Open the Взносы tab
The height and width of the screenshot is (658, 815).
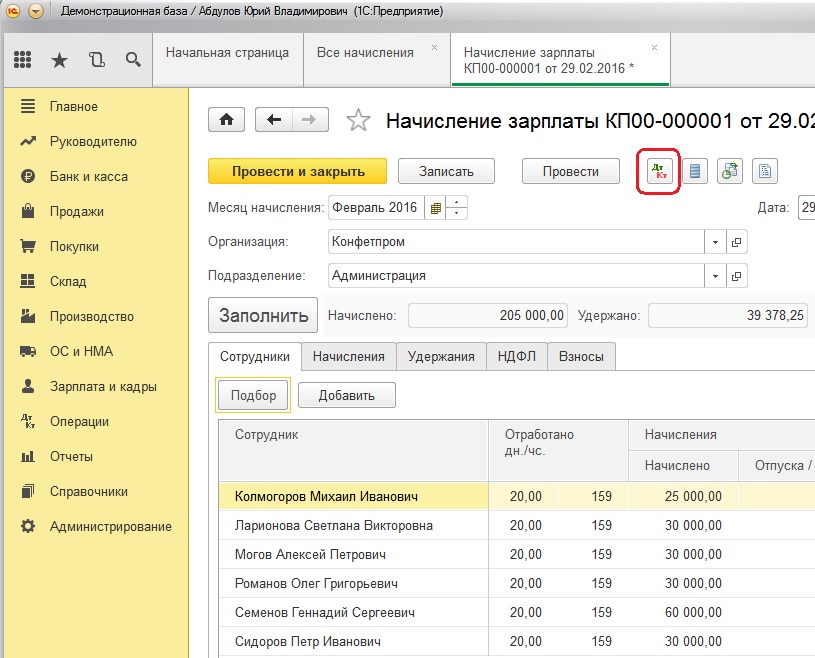coord(581,357)
